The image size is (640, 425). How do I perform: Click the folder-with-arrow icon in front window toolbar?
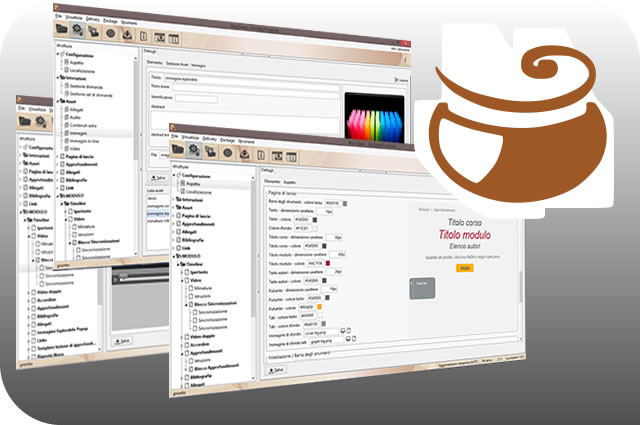coord(210,151)
